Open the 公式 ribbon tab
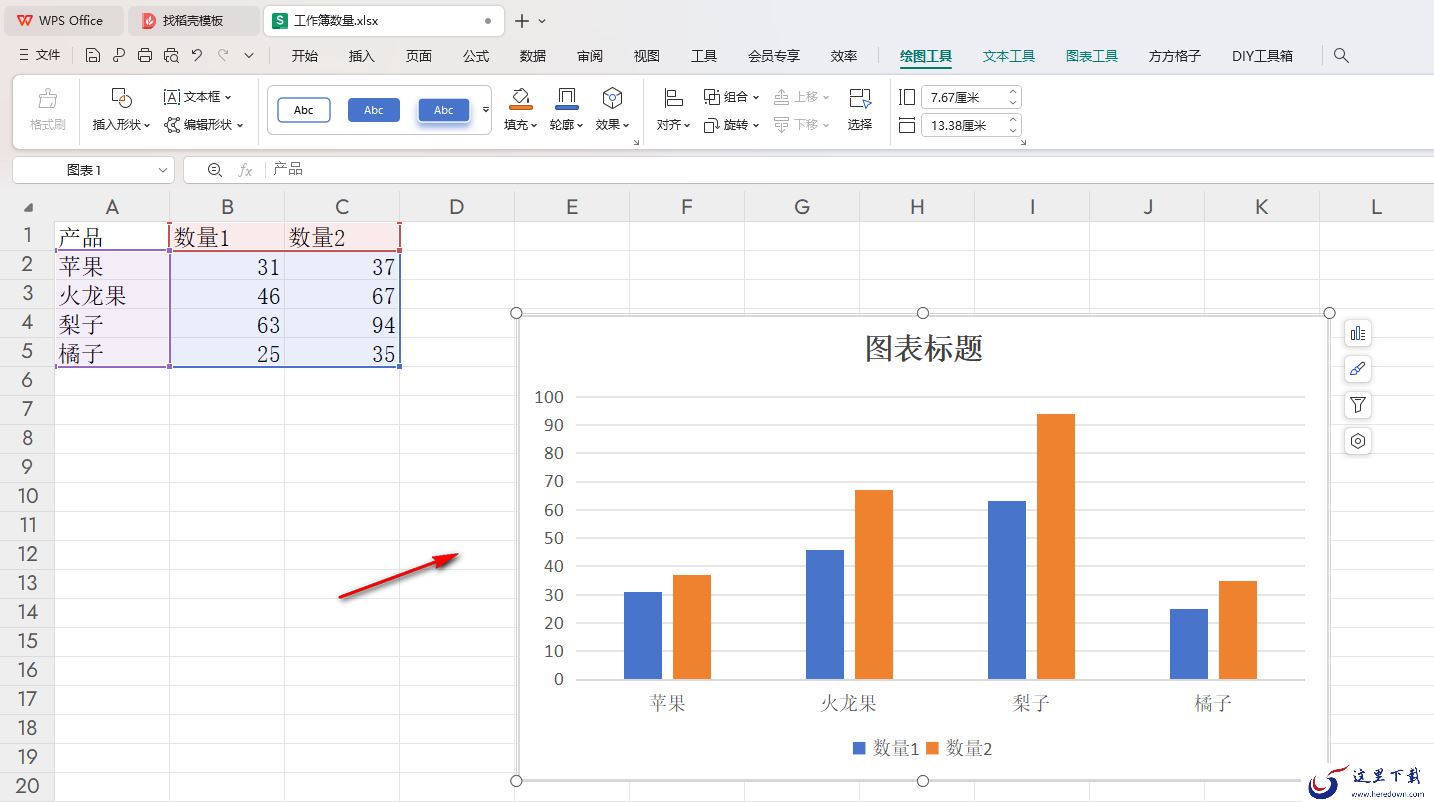Image resolution: width=1434 pixels, height=802 pixels. tap(476, 56)
